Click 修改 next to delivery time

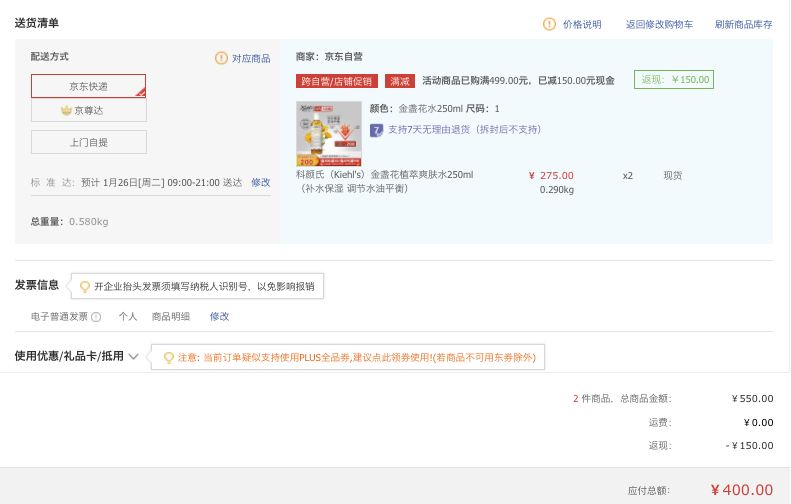tap(261, 182)
